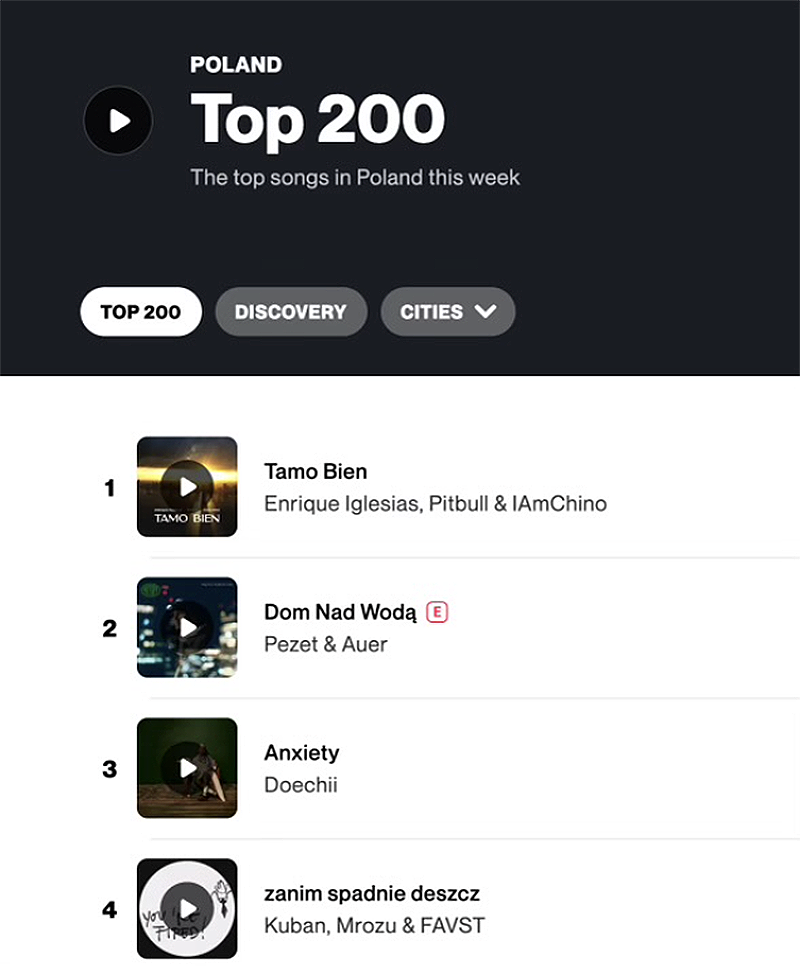
Task: Play zanim spadnie deszcz preview
Action: click(187, 909)
